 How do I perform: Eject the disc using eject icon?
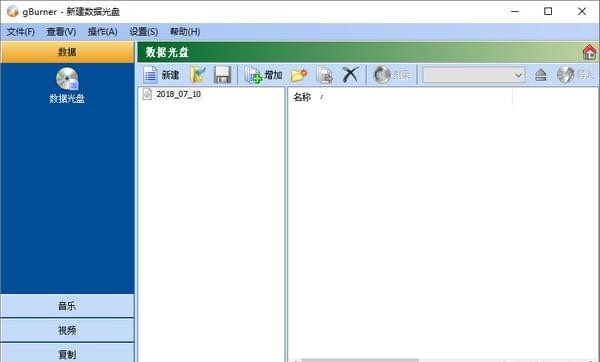540,75
